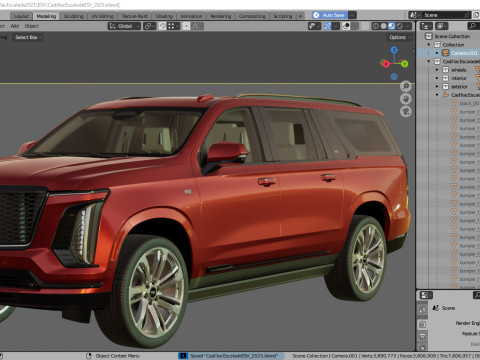480x360 pixels.
Task: Toggle viewport overlays
Action: click(x=346, y=26)
